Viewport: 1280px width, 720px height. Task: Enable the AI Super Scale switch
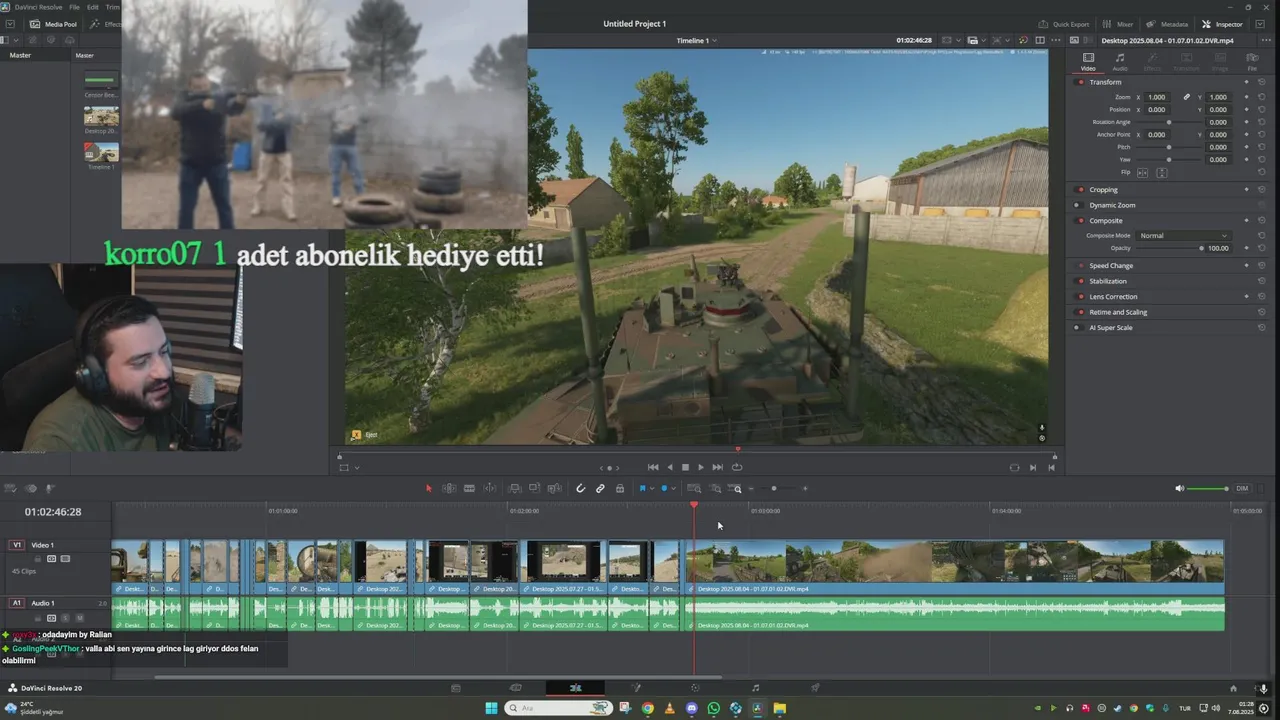point(1080,327)
